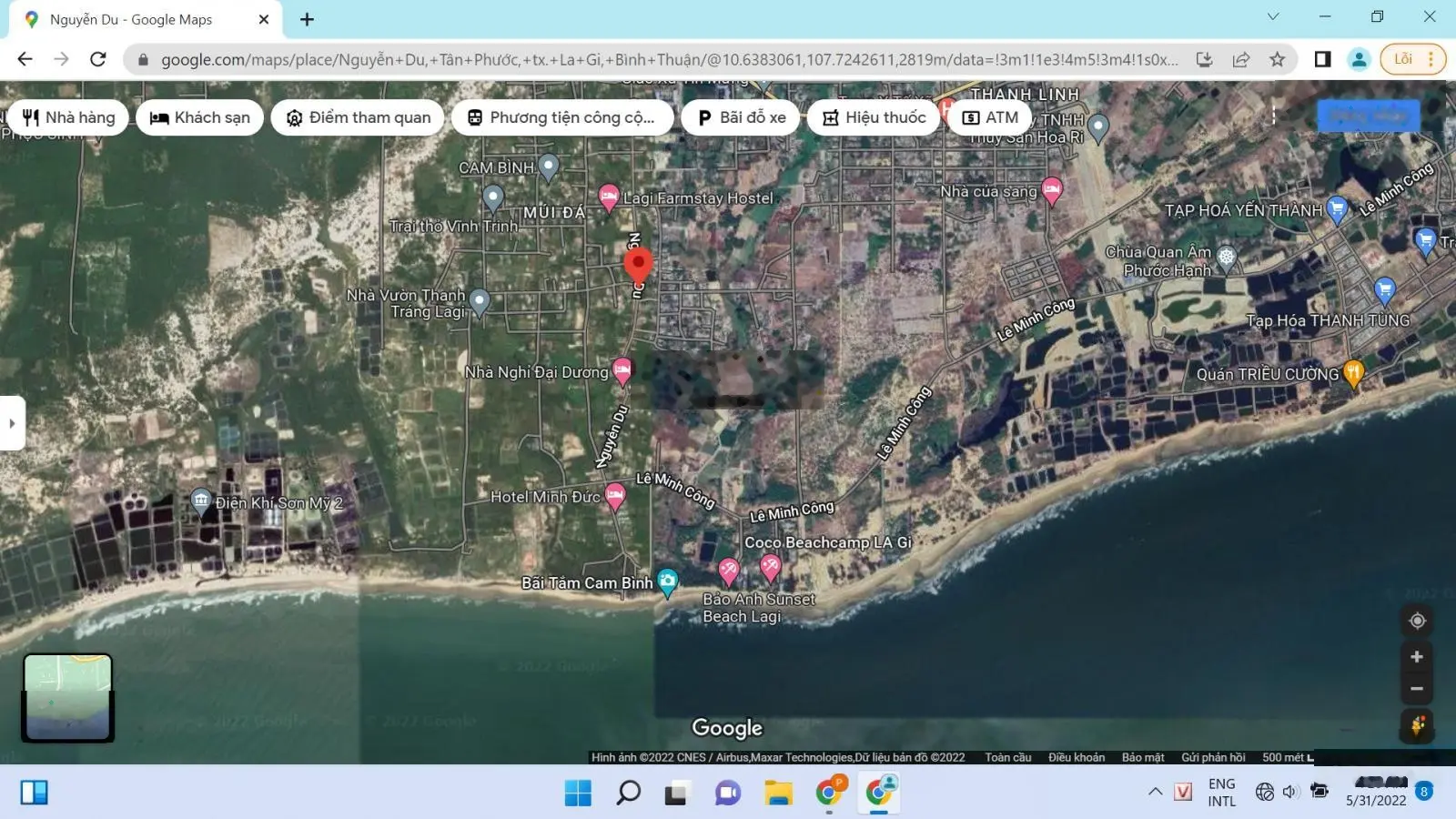Image resolution: width=1456 pixels, height=819 pixels.
Task: Filter by ATM locations
Action: click(x=990, y=117)
